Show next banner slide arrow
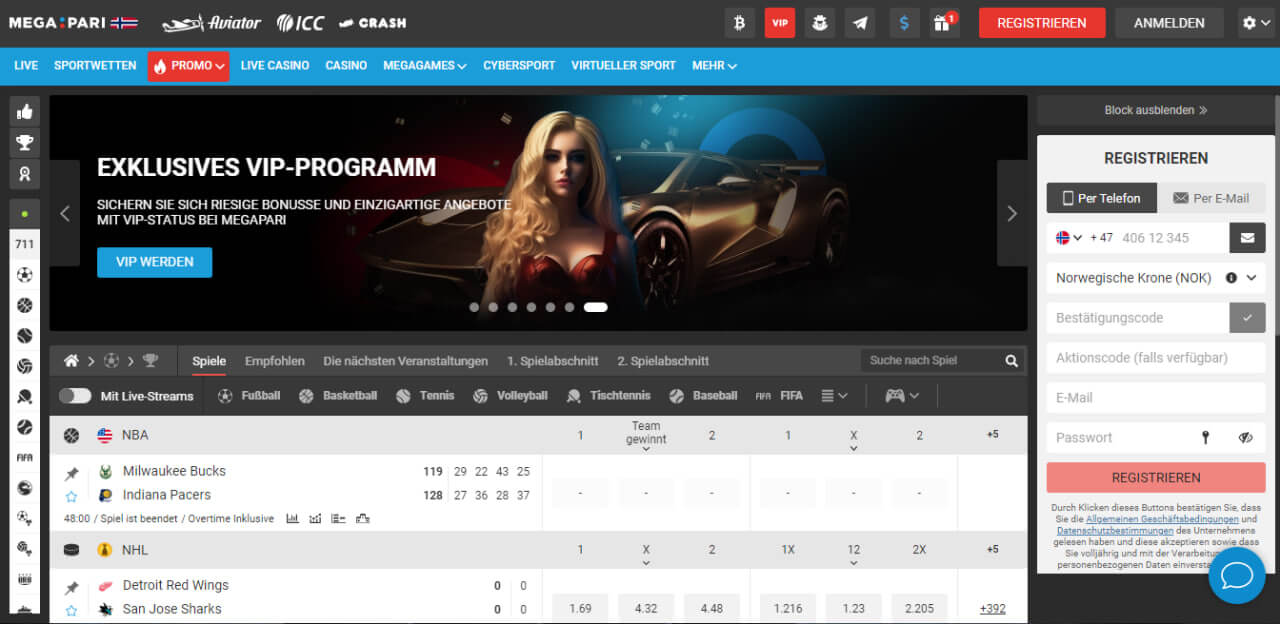This screenshot has height=624, width=1280. point(1012,213)
